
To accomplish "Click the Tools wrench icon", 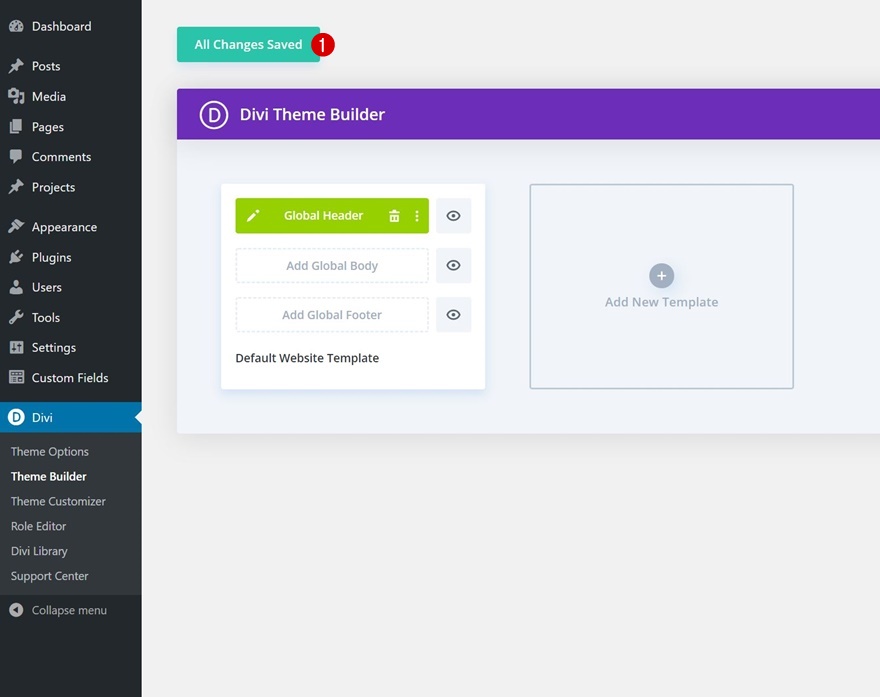I will point(16,317).
